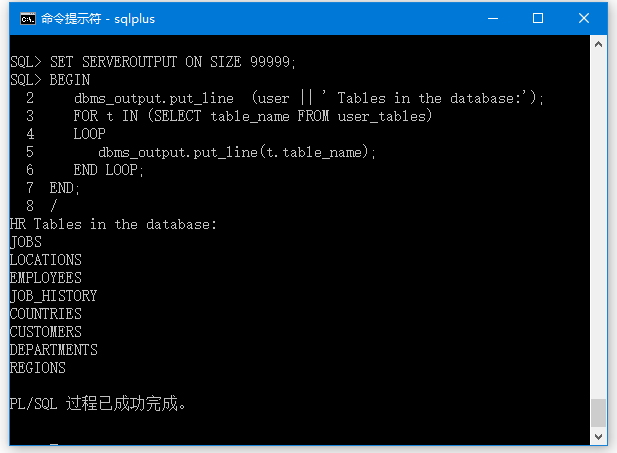617x453 pixels.
Task: Click the END LOOP; statement line
Action: pyautogui.click(x=109, y=170)
